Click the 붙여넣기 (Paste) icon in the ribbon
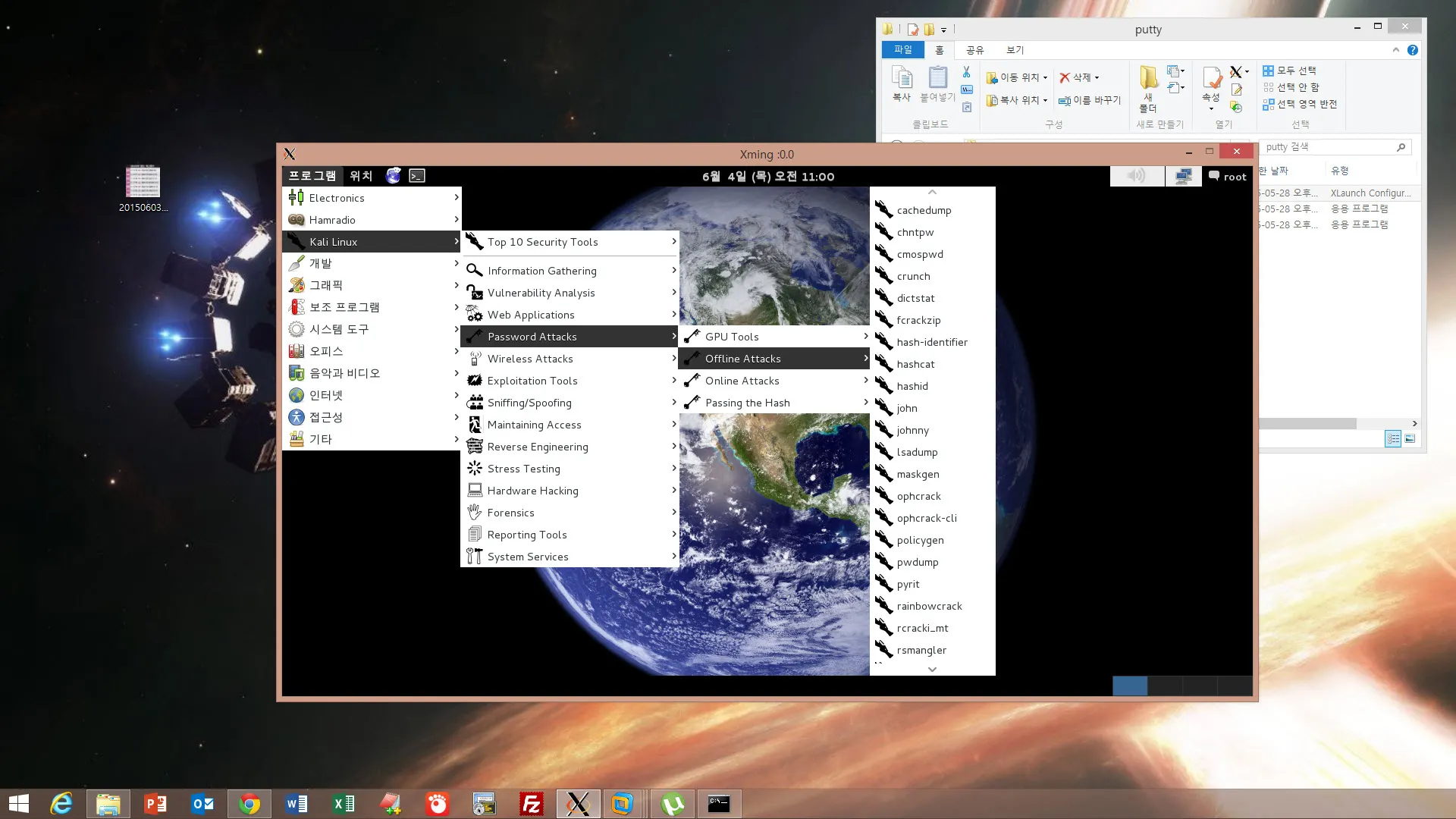Viewport: 1456px width, 819px height. pos(936,85)
